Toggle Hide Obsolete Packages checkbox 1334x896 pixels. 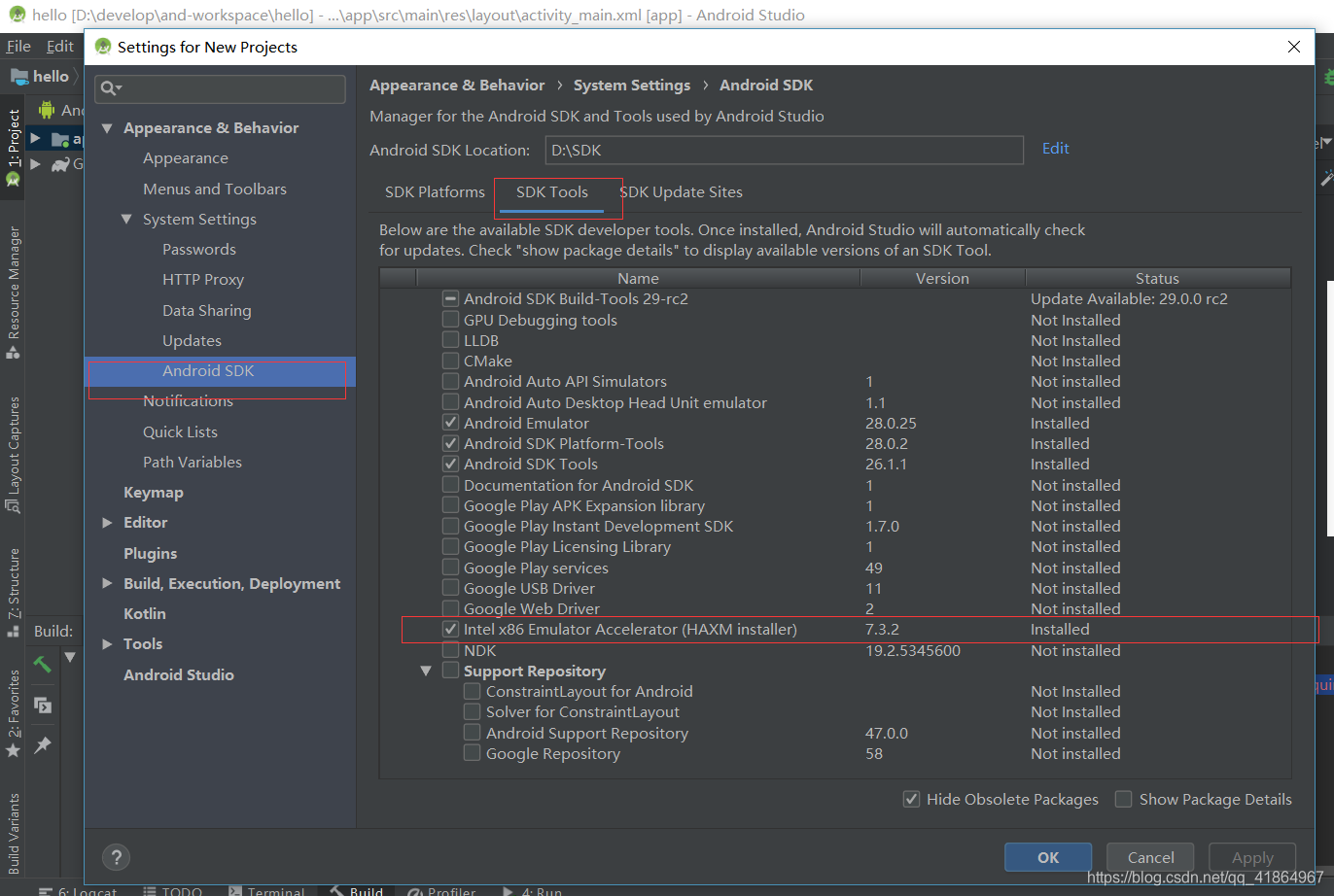coord(911,799)
